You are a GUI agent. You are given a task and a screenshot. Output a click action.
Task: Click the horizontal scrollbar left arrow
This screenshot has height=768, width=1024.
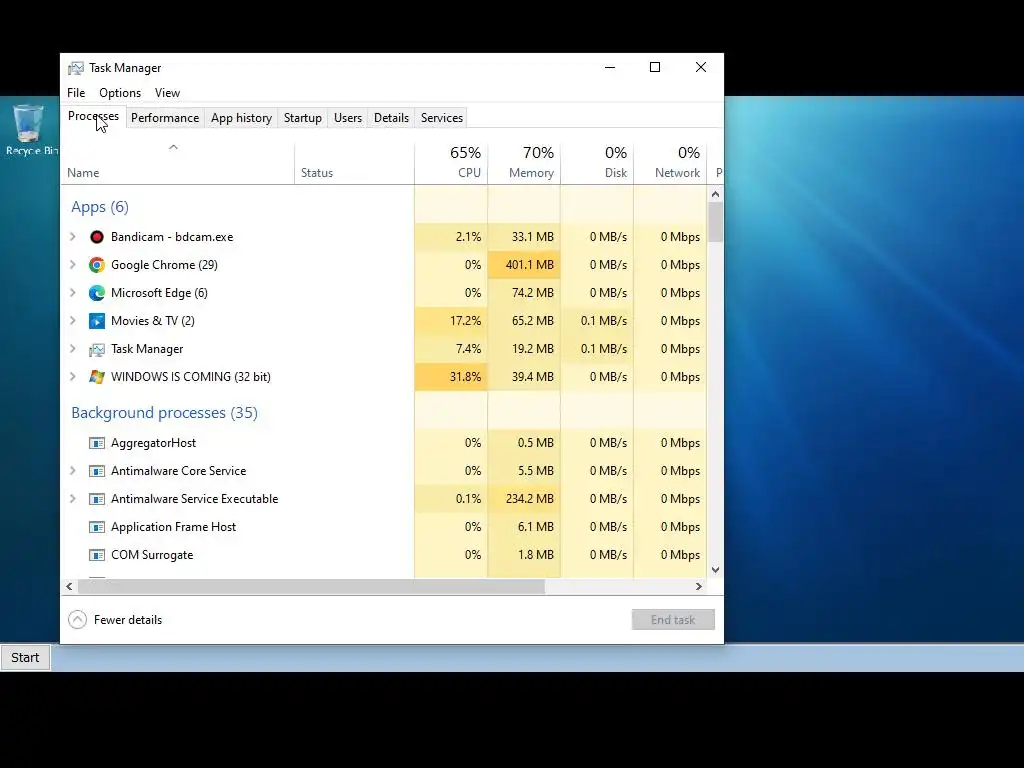[69, 586]
